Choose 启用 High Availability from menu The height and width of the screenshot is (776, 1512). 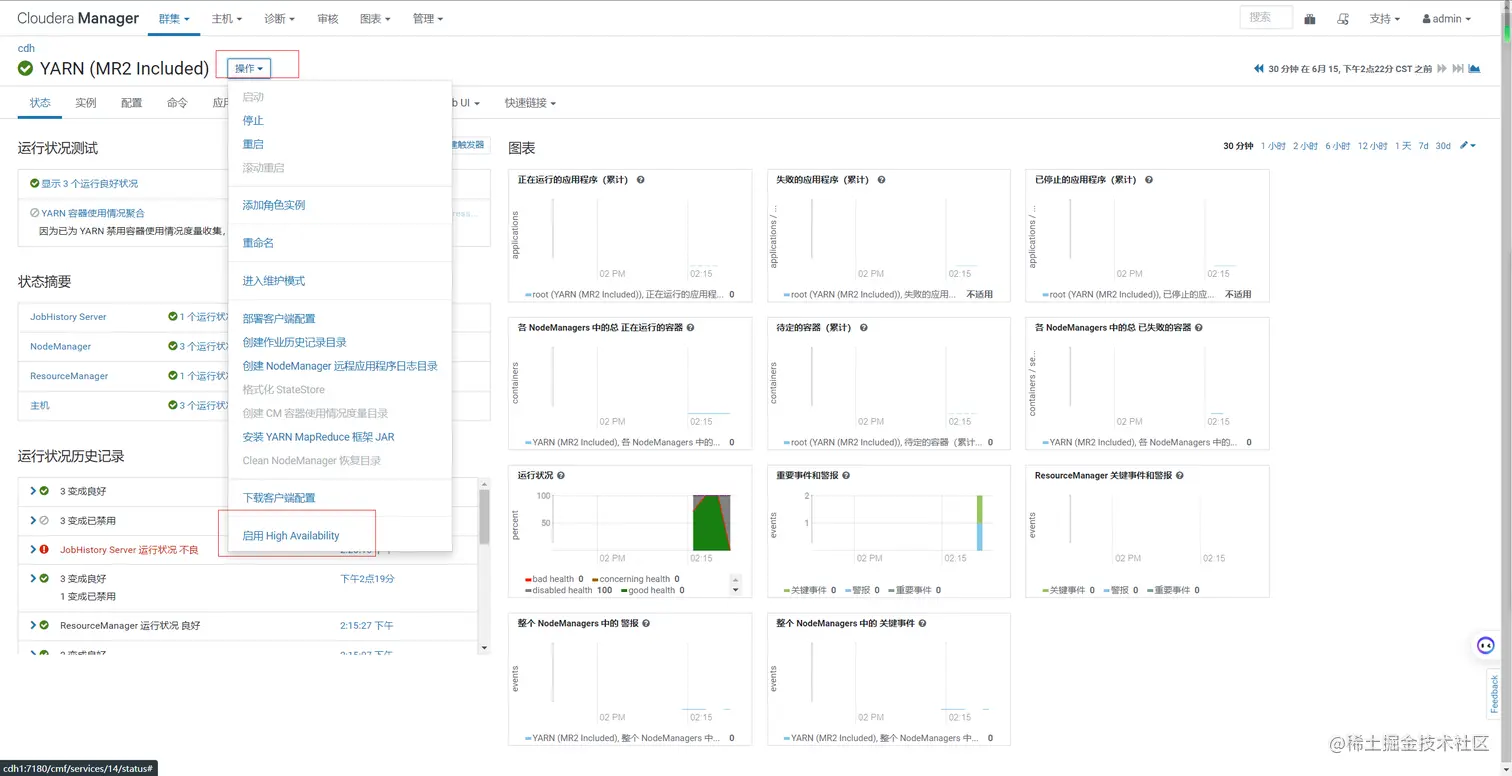(291, 536)
